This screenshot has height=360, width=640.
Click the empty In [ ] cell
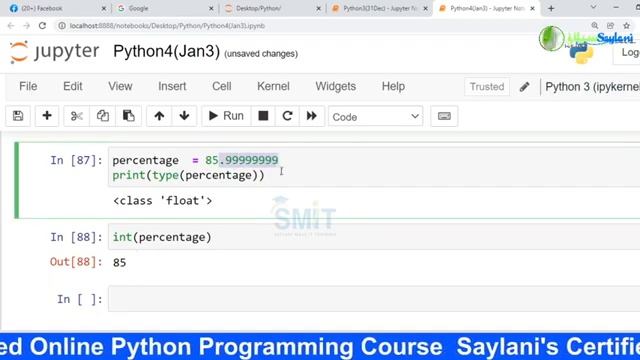point(373,299)
